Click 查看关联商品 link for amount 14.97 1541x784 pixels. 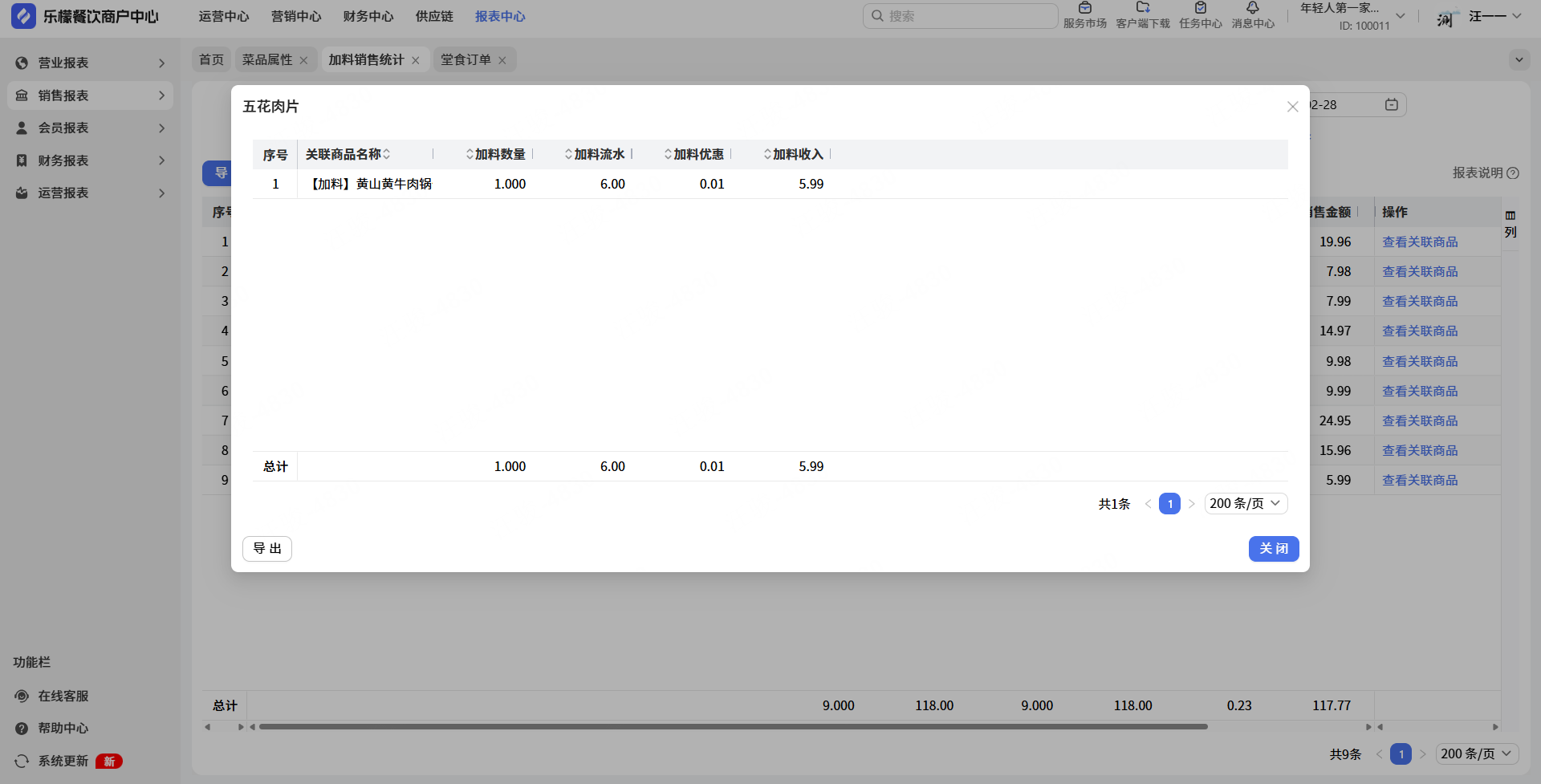(1420, 331)
